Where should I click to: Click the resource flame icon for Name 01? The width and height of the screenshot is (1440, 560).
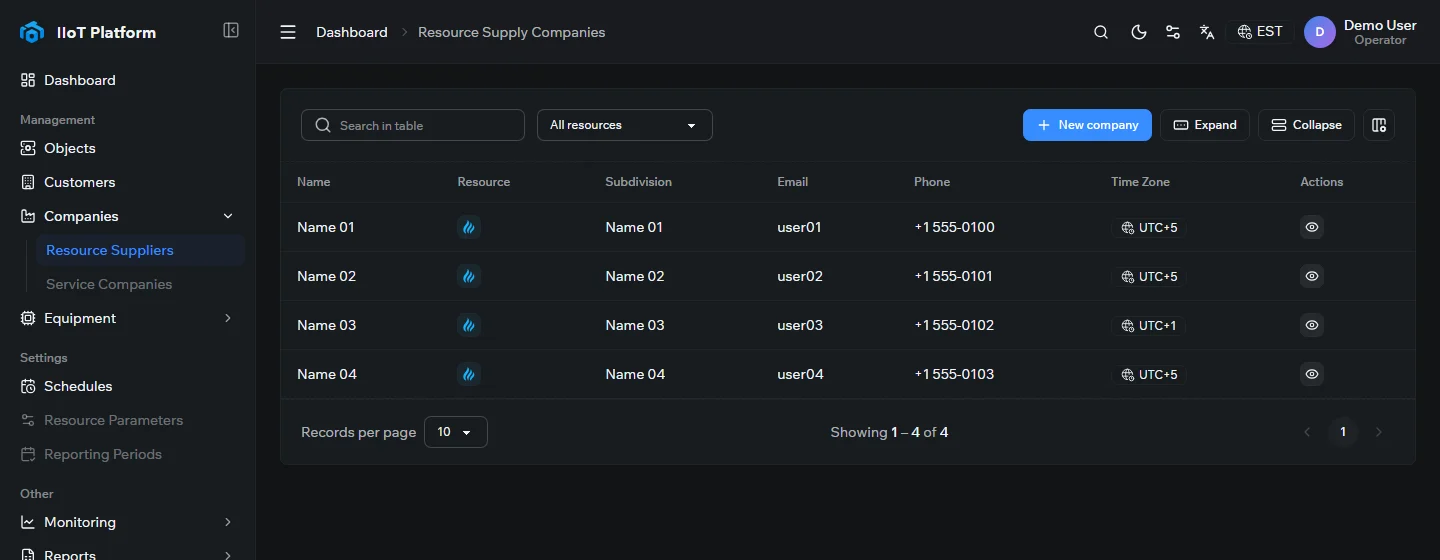(469, 227)
